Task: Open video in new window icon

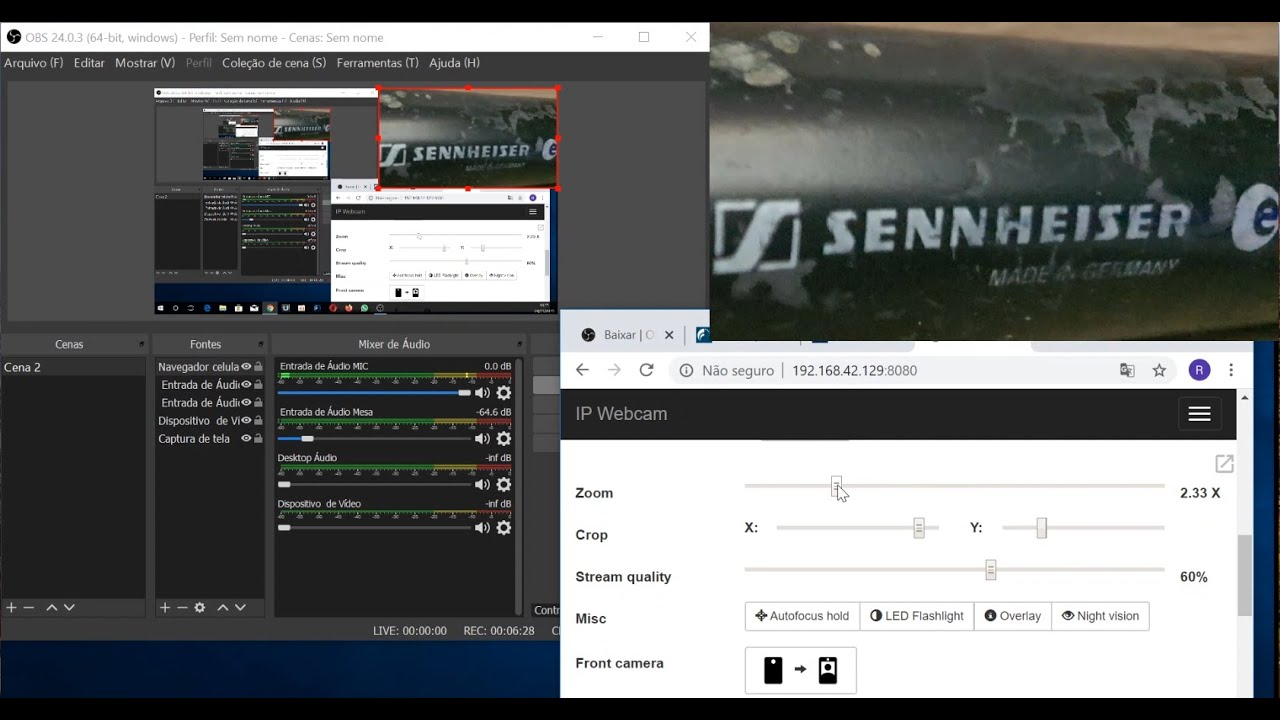Action: click(x=1224, y=463)
